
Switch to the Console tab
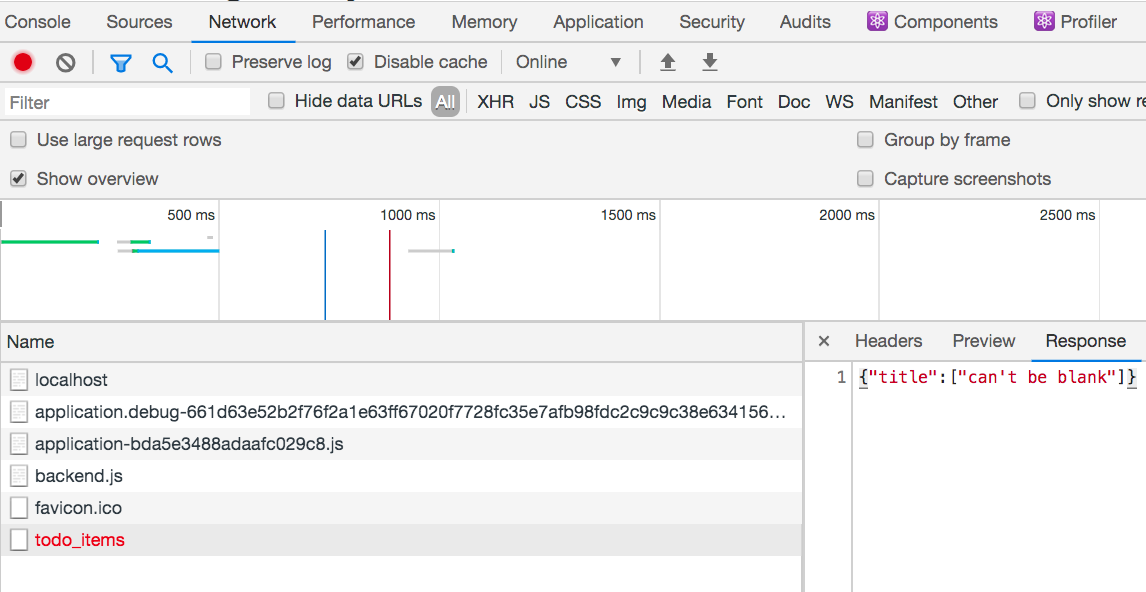coord(38,21)
